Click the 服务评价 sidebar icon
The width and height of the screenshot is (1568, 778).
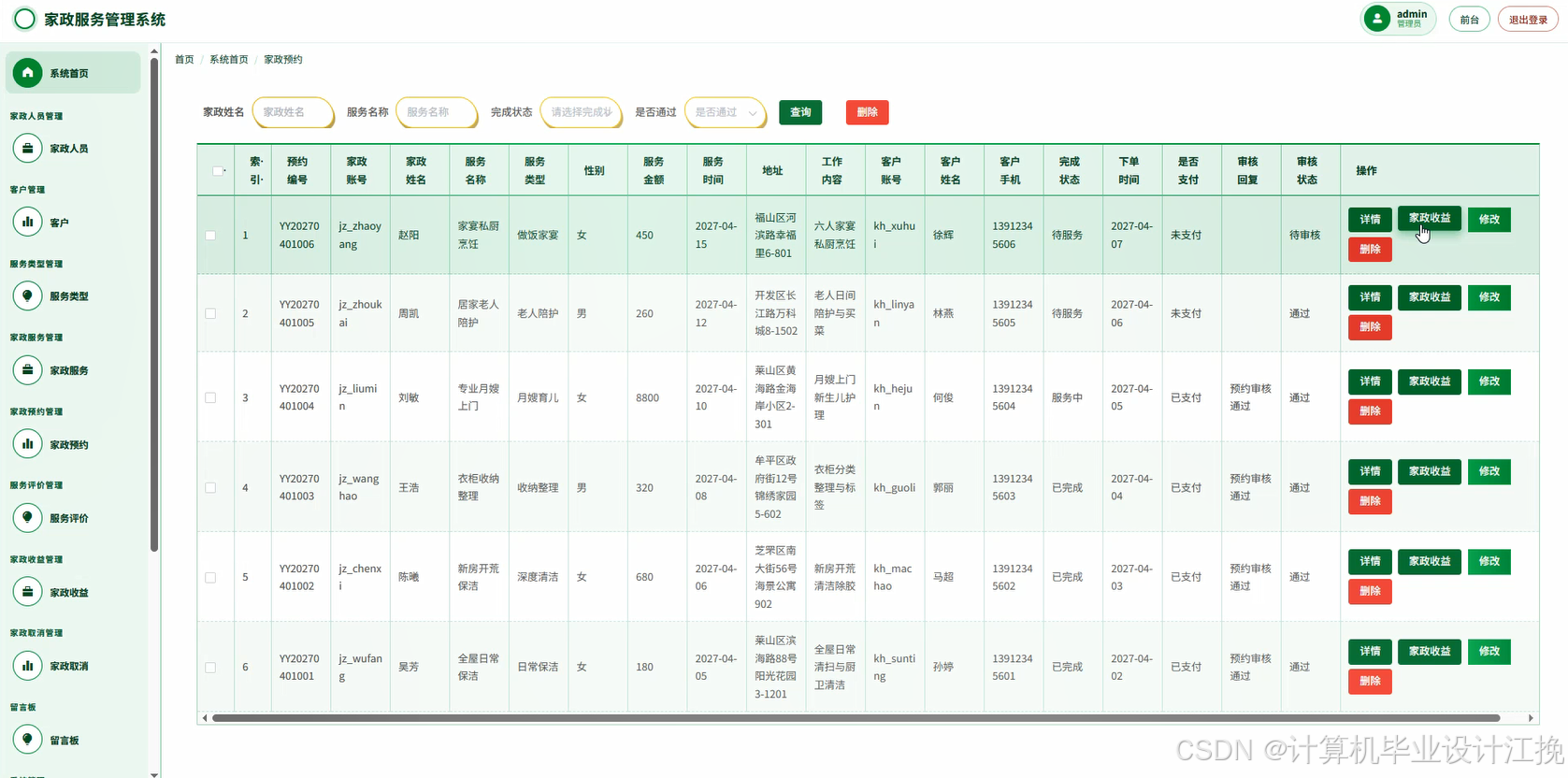click(27, 517)
